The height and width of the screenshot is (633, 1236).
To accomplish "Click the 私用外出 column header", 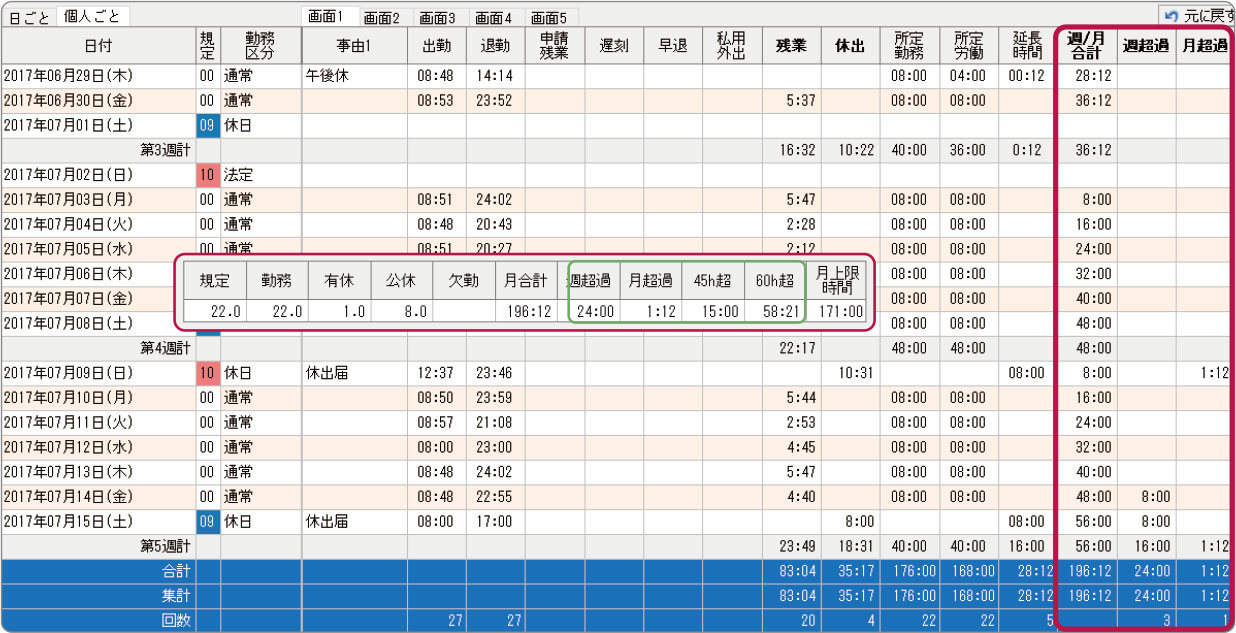I will tap(731, 46).
